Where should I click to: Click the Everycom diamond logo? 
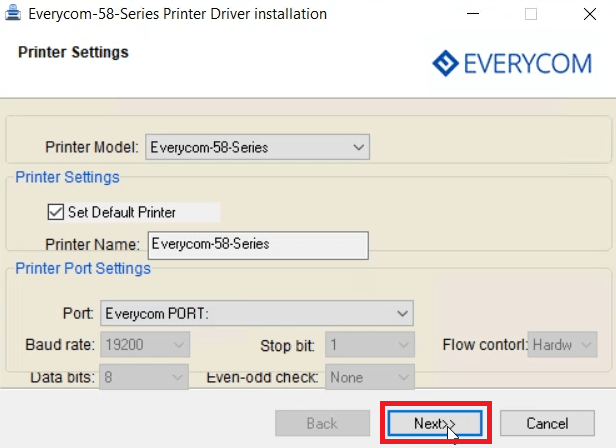click(445, 64)
